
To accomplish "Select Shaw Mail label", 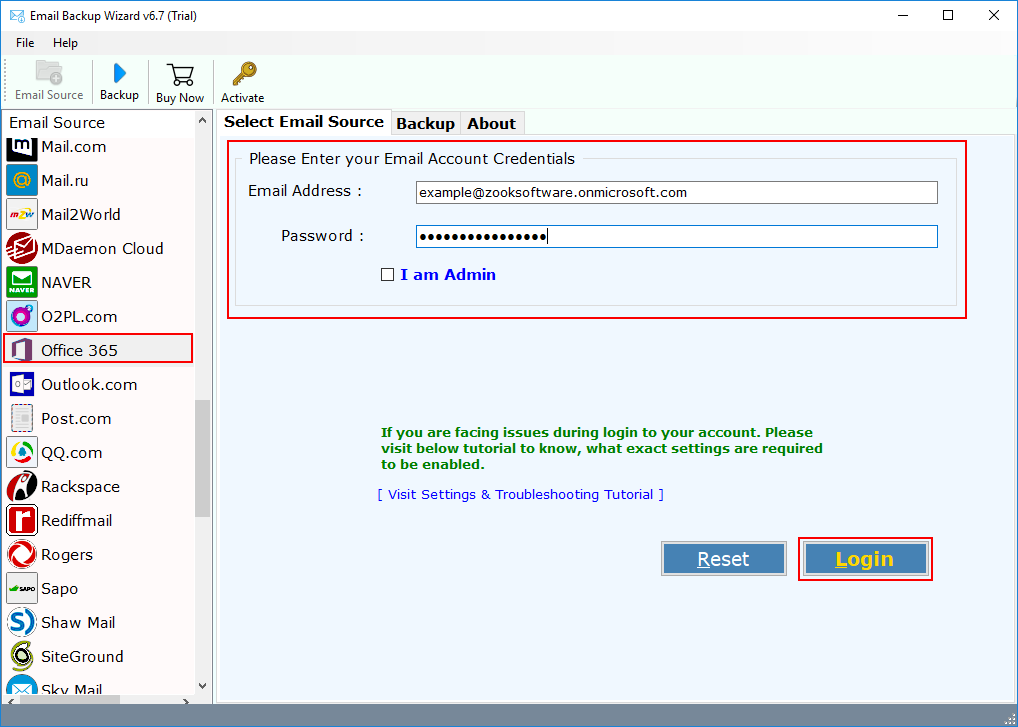I will [x=78, y=622].
